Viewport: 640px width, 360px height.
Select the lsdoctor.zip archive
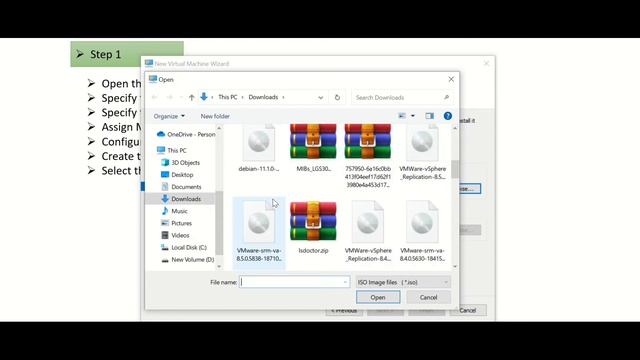pos(313,228)
